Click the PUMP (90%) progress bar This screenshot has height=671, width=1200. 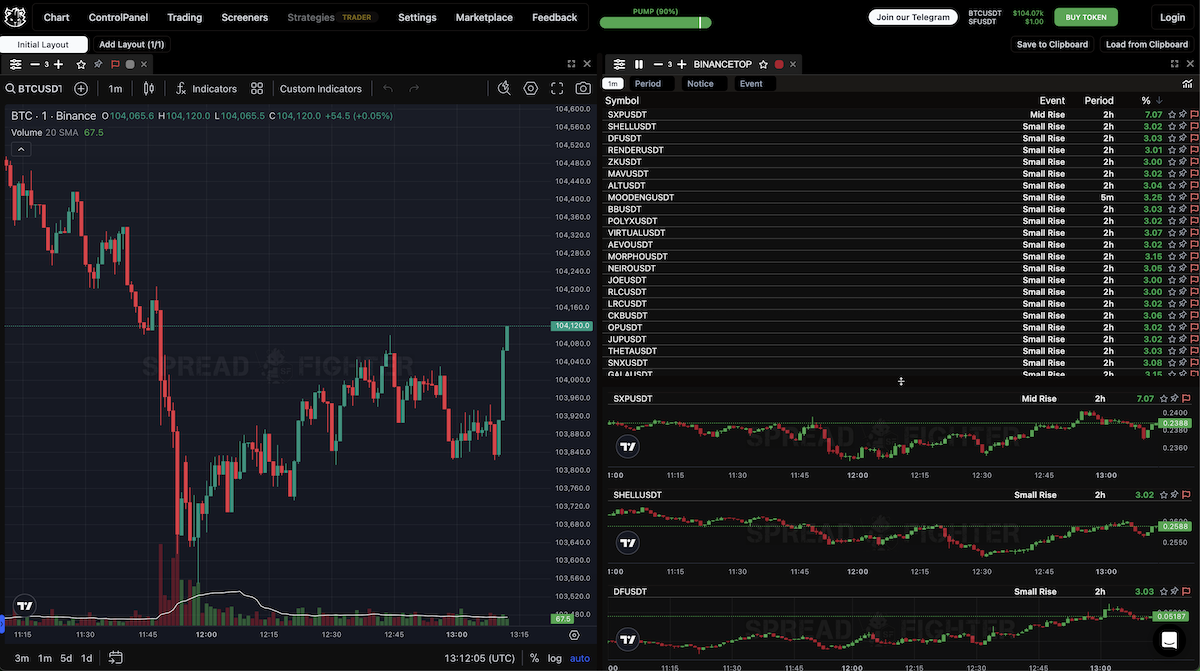click(x=656, y=22)
